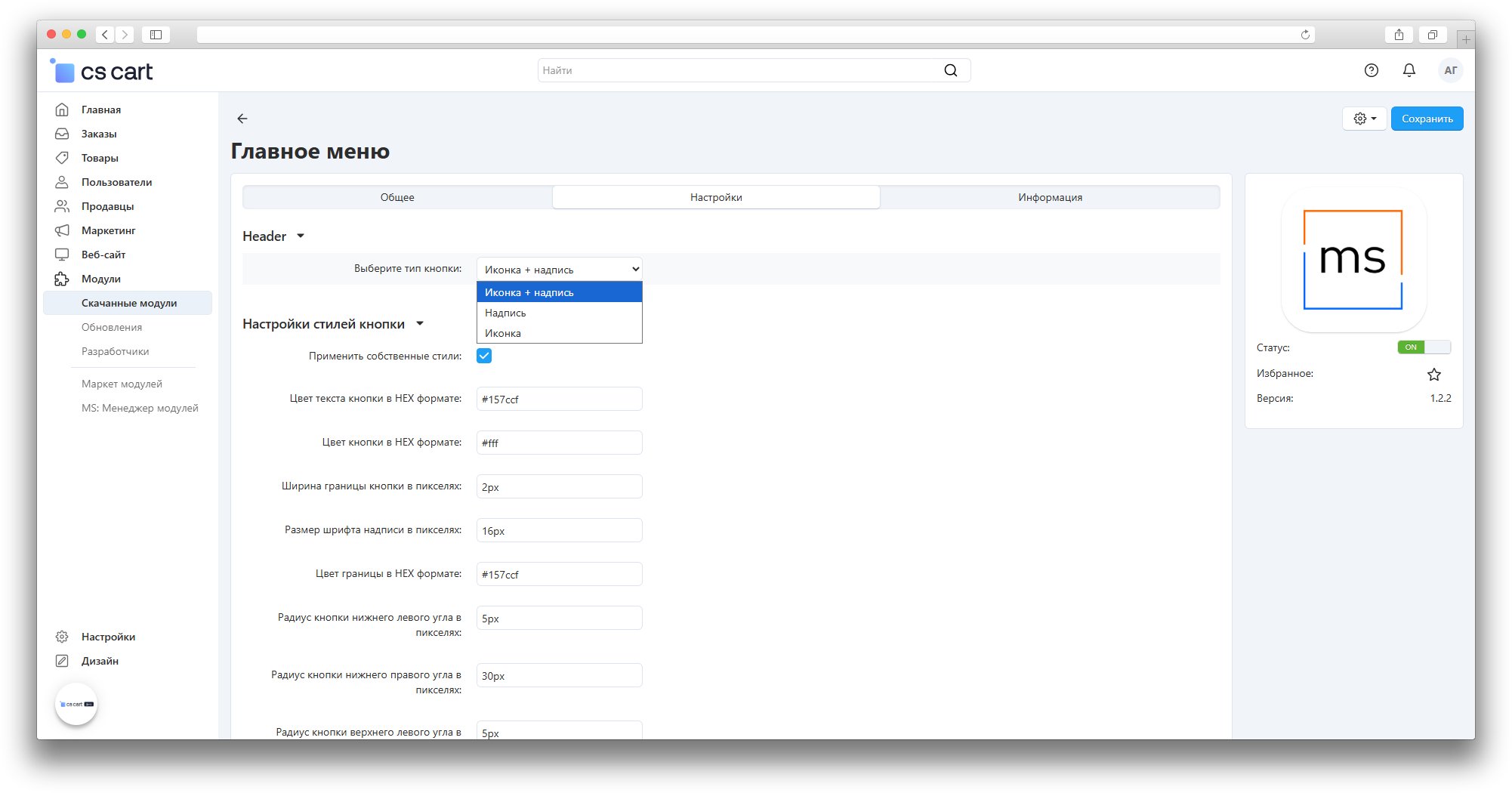Click the Сохранить button
This screenshot has width=1512, height=793.
pyautogui.click(x=1427, y=119)
